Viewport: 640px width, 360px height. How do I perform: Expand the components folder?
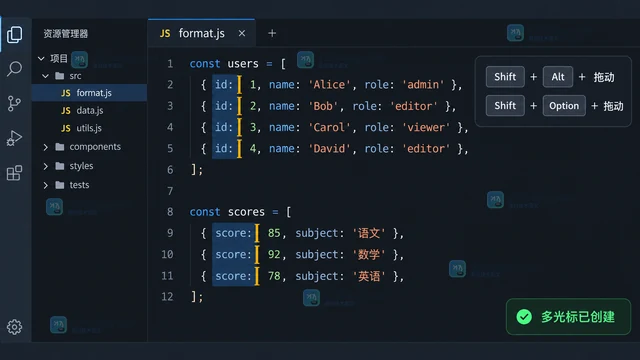46,147
